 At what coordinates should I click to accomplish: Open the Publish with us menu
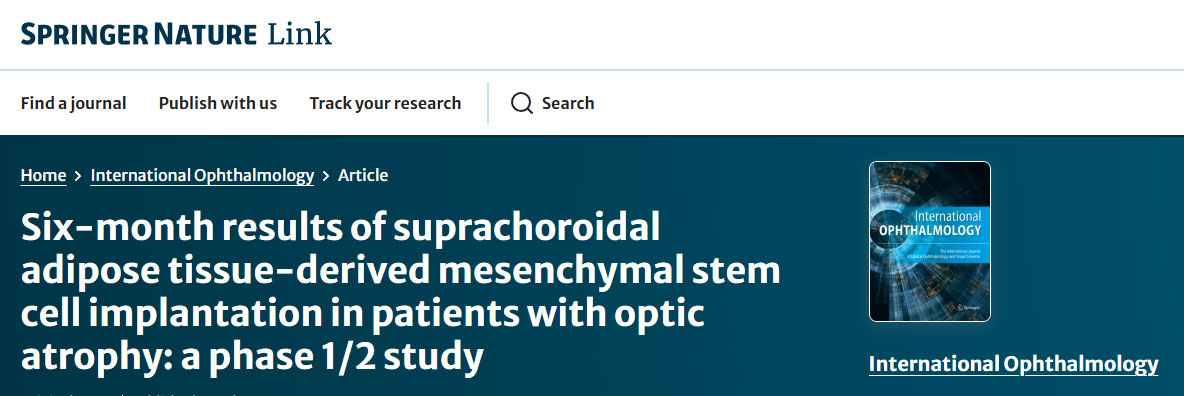click(217, 104)
